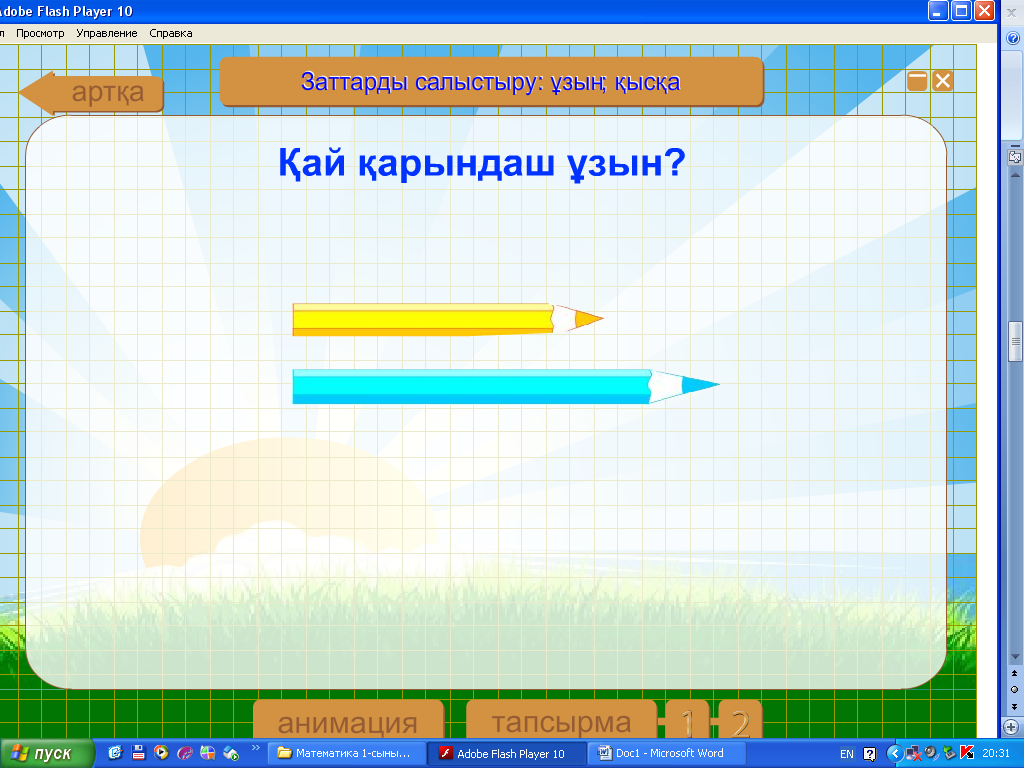The height and width of the screenshot is (768, 1024).
Task: Switch to Математика 1-сынып folder in taskbar
Action: (x=348, y=754)
